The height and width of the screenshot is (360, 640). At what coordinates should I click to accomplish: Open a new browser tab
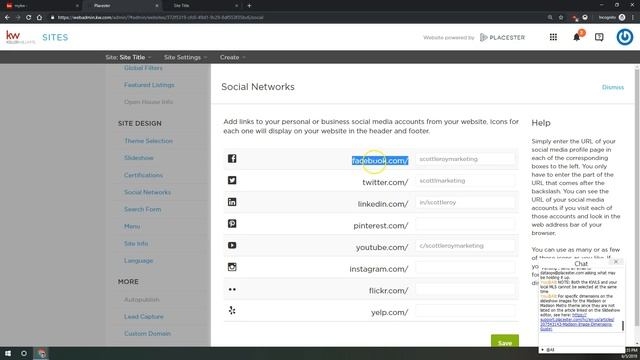pos(249,6)
